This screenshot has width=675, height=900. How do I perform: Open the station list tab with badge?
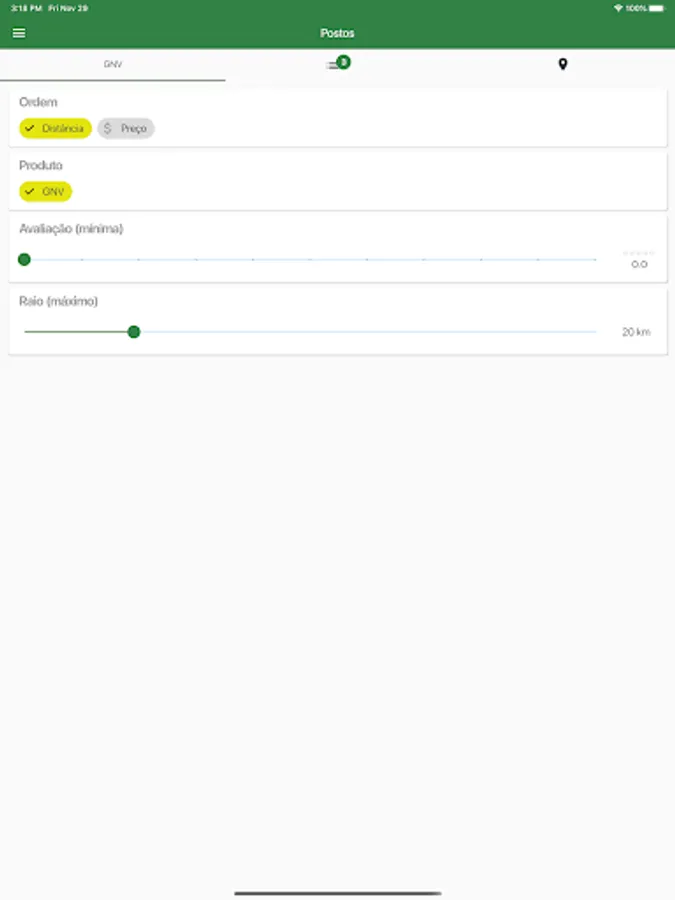point(337,64)
